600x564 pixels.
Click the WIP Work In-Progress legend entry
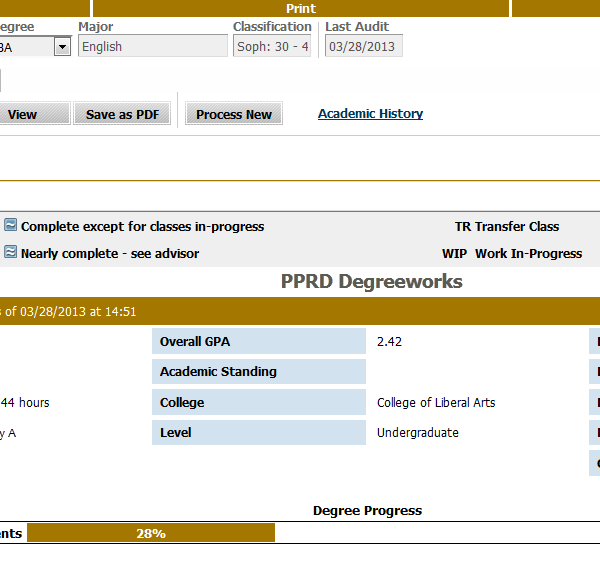point(511,254)
